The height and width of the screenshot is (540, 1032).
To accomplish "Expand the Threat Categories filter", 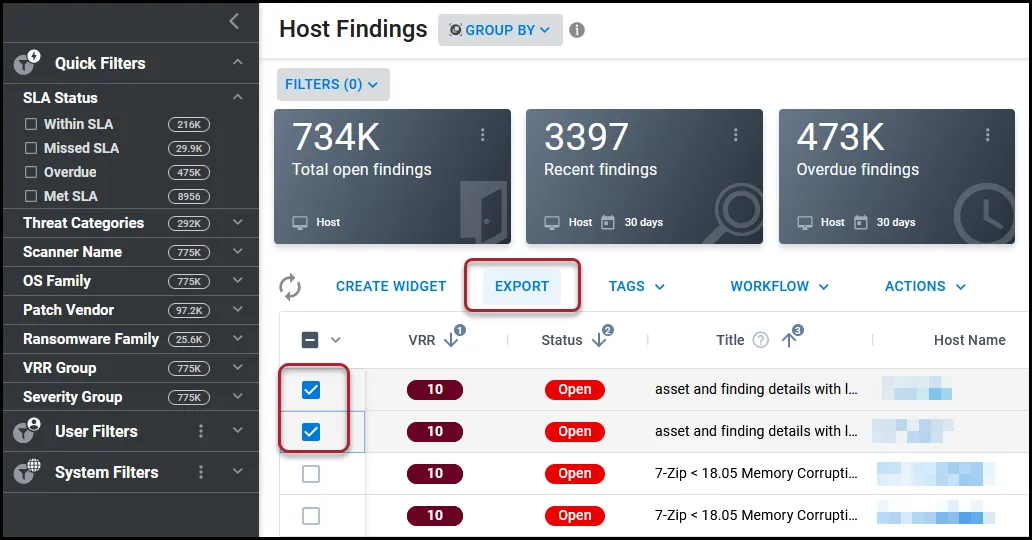I will 238,223.
